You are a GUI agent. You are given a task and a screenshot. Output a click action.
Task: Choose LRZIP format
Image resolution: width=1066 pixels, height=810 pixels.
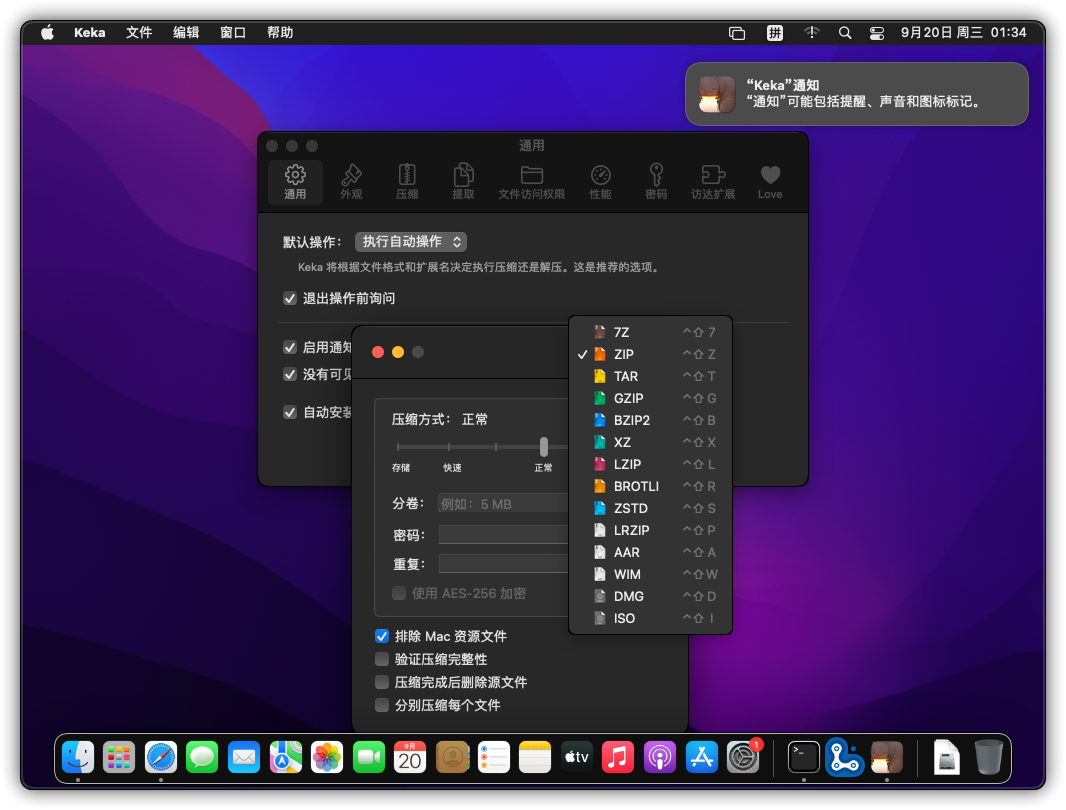click(650, 530)
